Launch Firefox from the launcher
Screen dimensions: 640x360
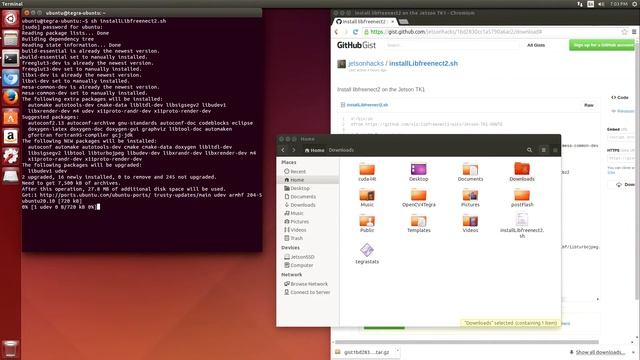pos(11,97)
